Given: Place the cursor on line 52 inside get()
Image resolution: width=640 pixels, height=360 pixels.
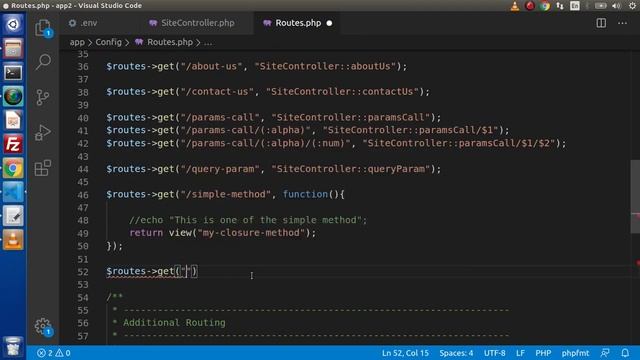Looking at the screenshot, I should click(x=186, y=271).
